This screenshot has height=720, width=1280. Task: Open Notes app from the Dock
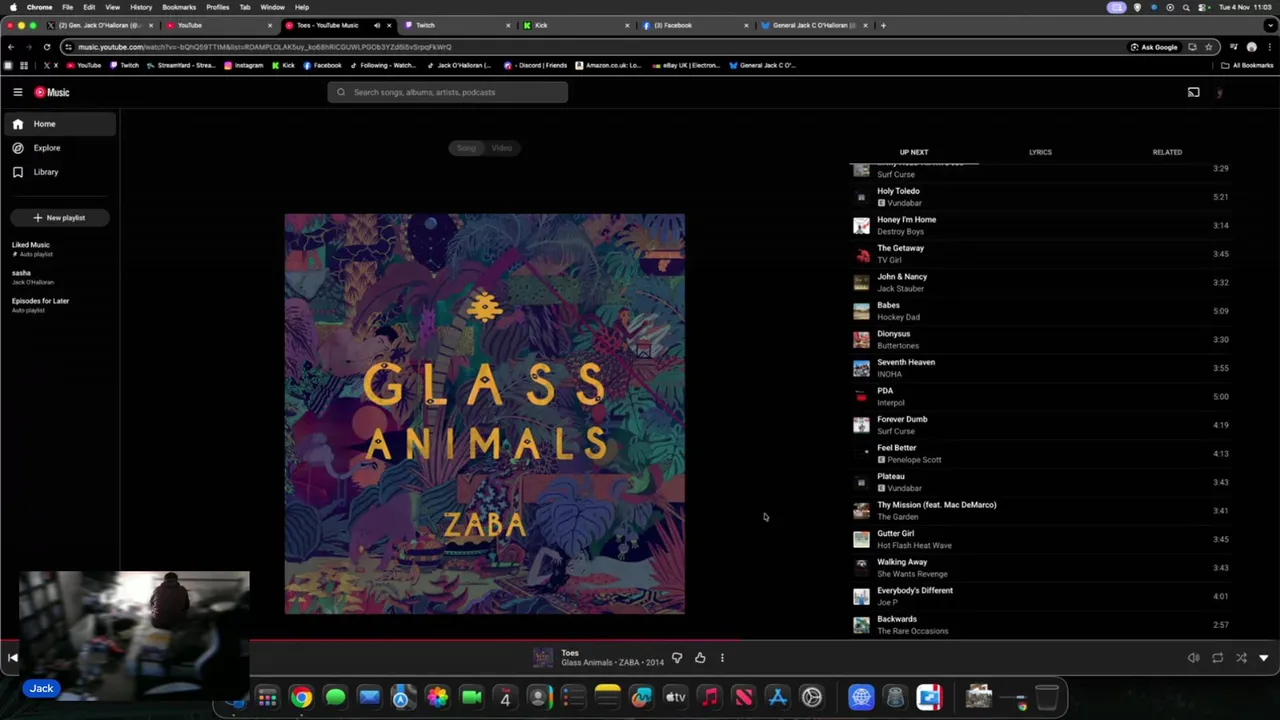[x=607, y=697]
